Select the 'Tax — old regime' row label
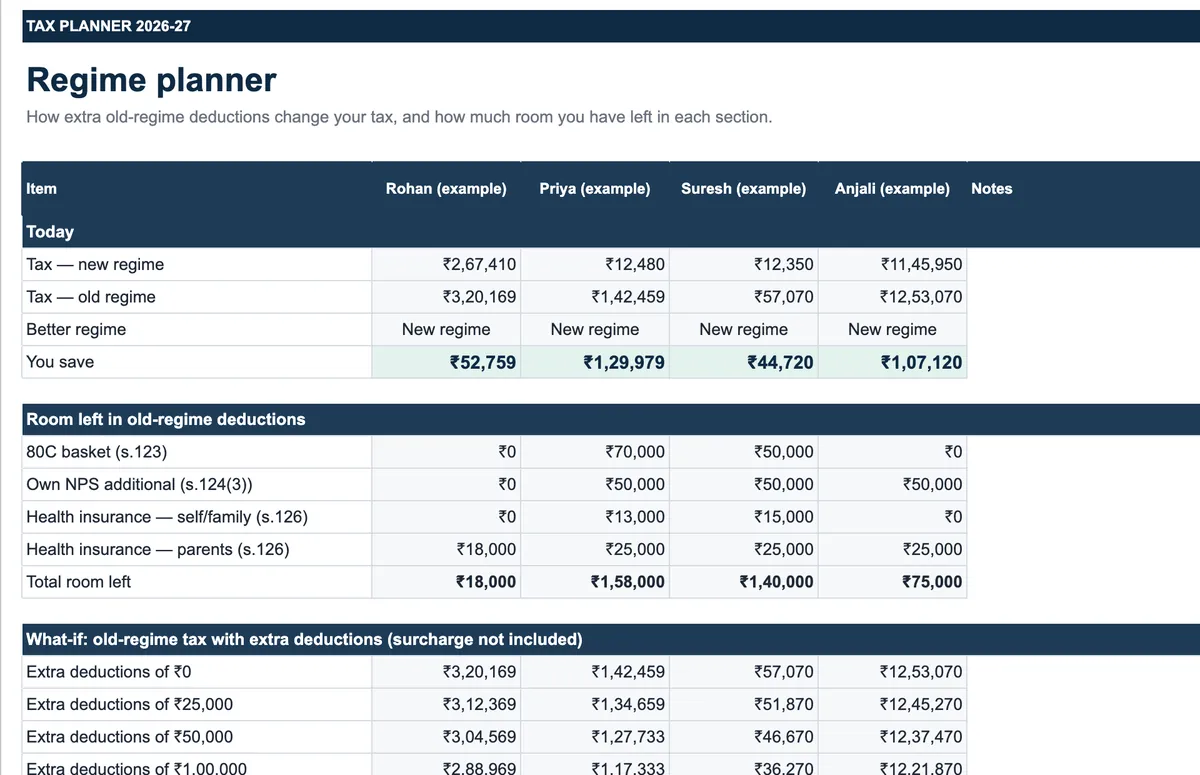This screenshot has width=1200, height=775. pos(91,297)
